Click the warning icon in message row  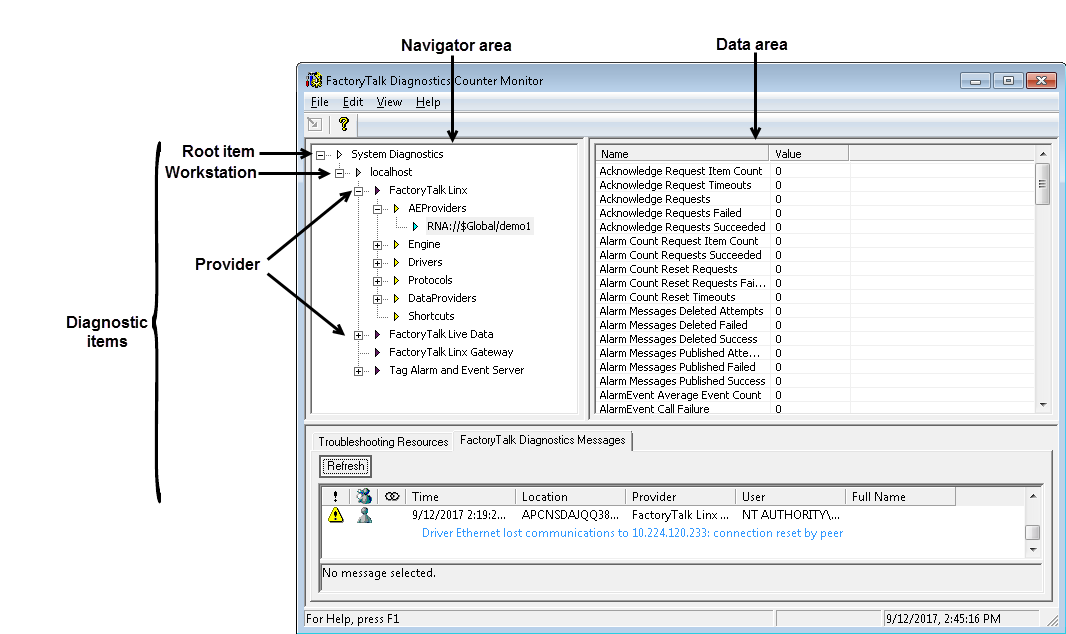pyautogui.click(x=336, y=515)
